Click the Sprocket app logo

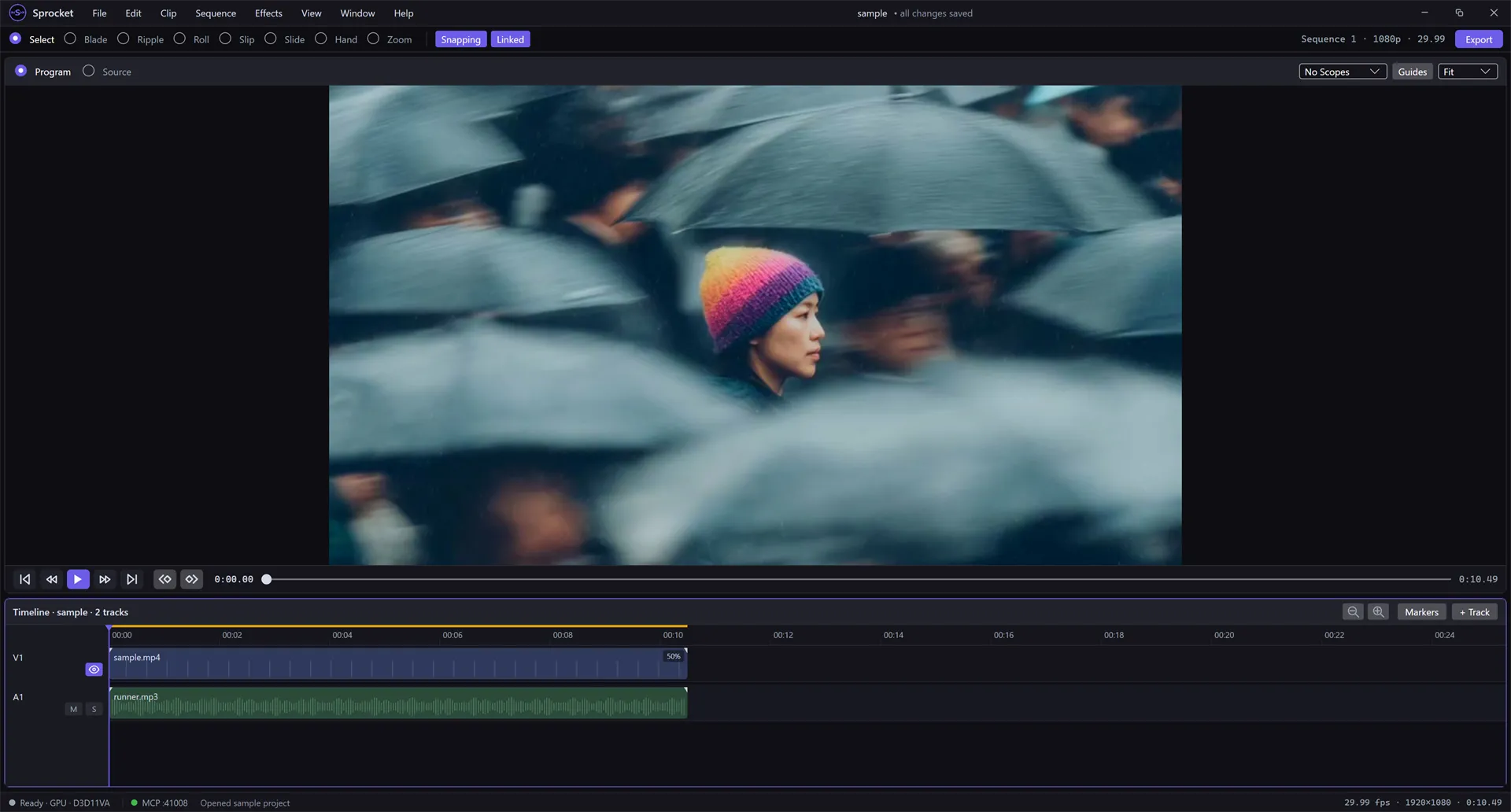17,13
